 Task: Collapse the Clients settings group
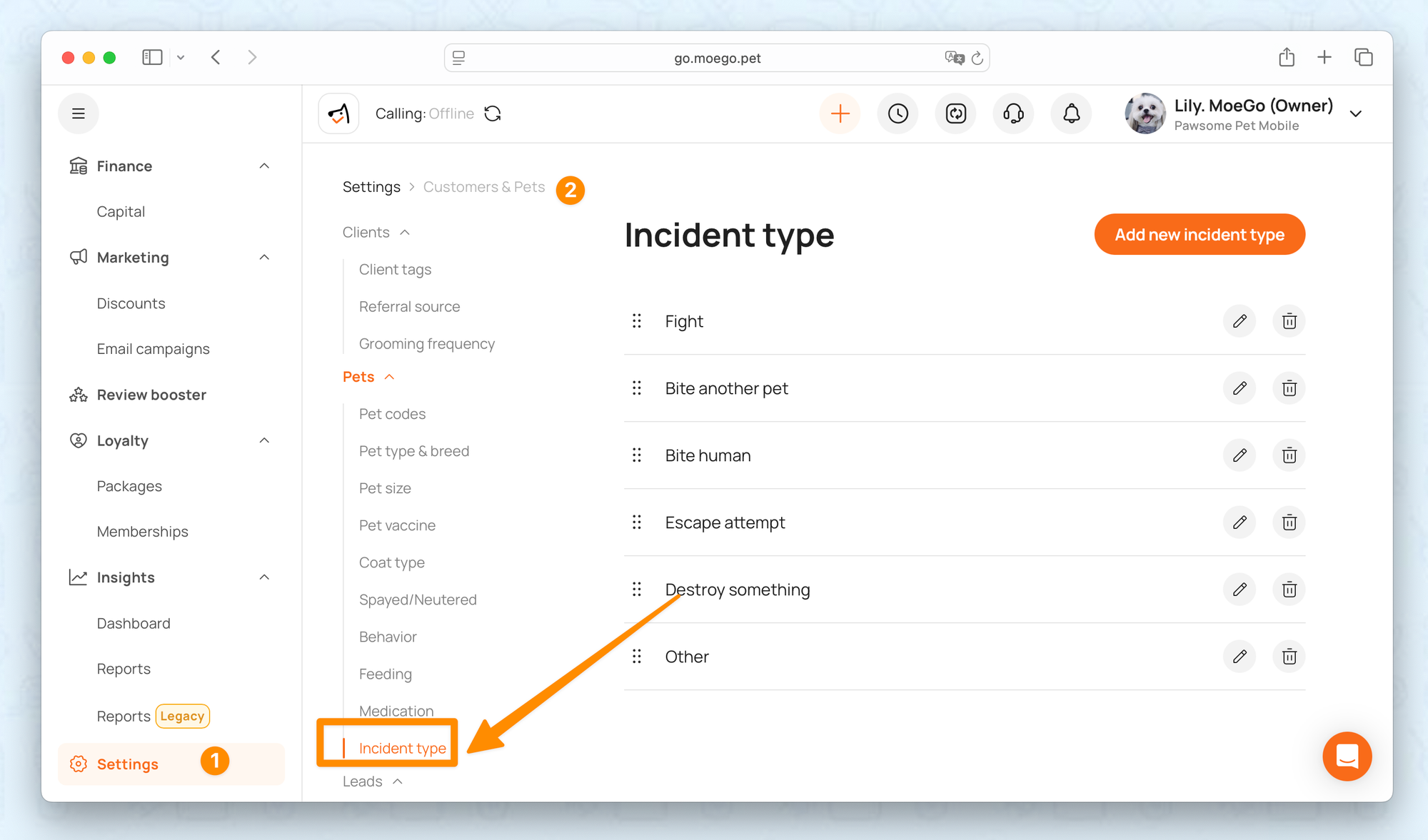click(405, 233)
